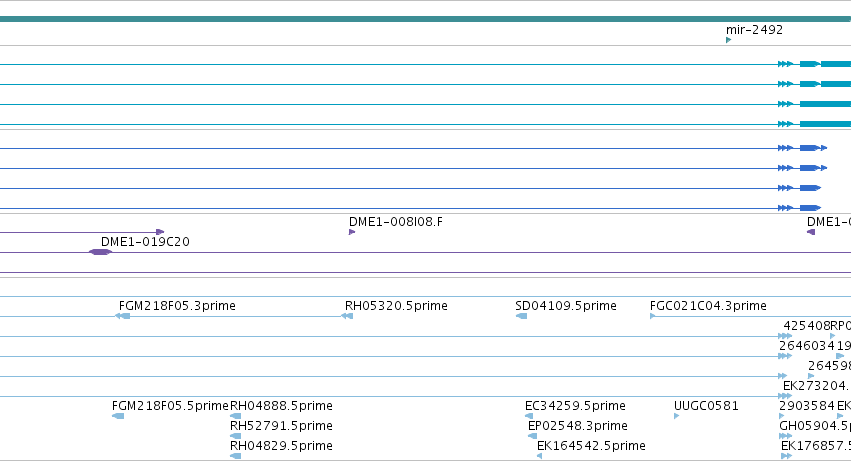The width and height of the screenshot is (851, 461).
Task: Select the arrow glyph beneath FGM218F05.3prime
Action: click(123, 316)
